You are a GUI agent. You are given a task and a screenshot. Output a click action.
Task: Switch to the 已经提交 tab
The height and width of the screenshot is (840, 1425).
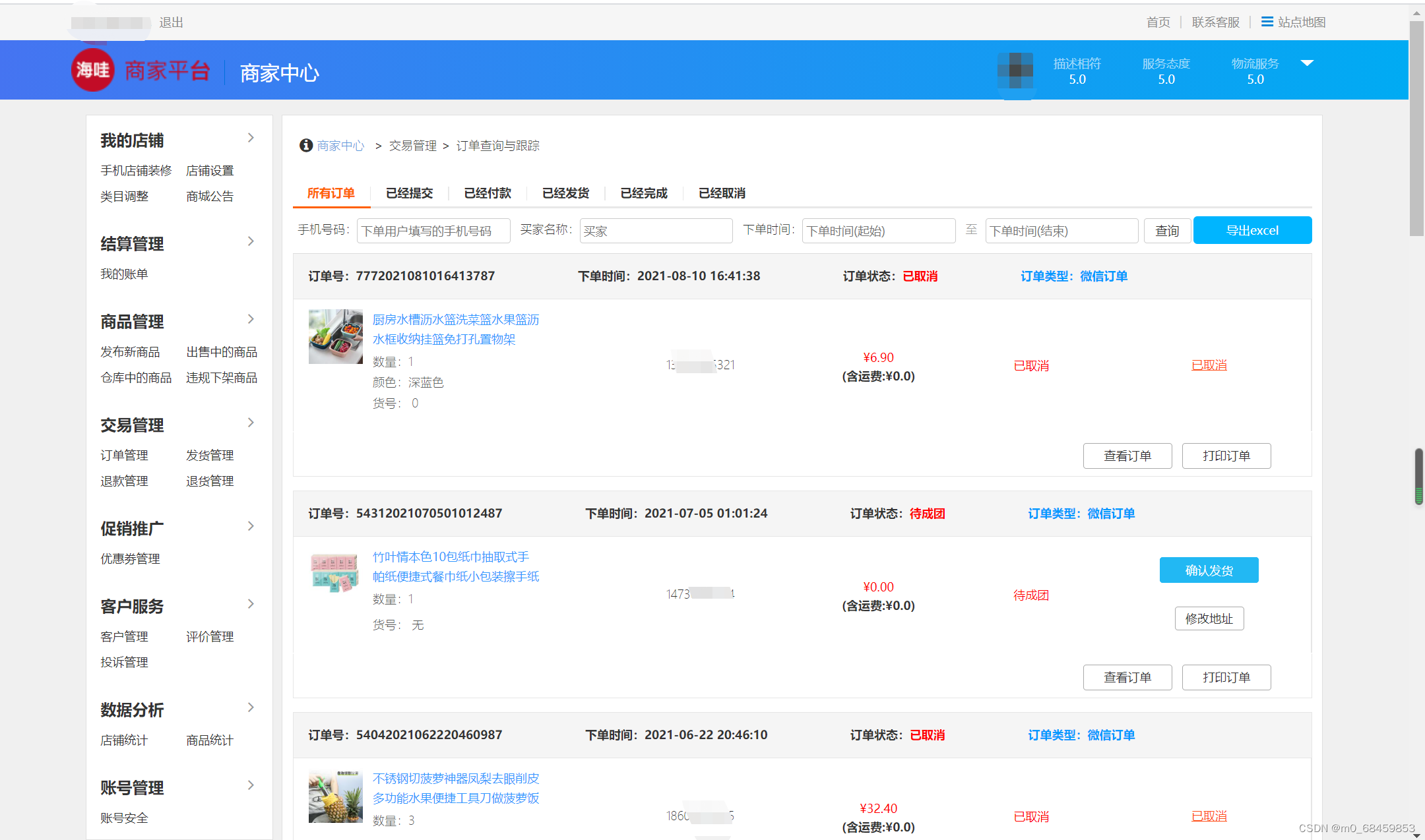(x=410, y=193)
